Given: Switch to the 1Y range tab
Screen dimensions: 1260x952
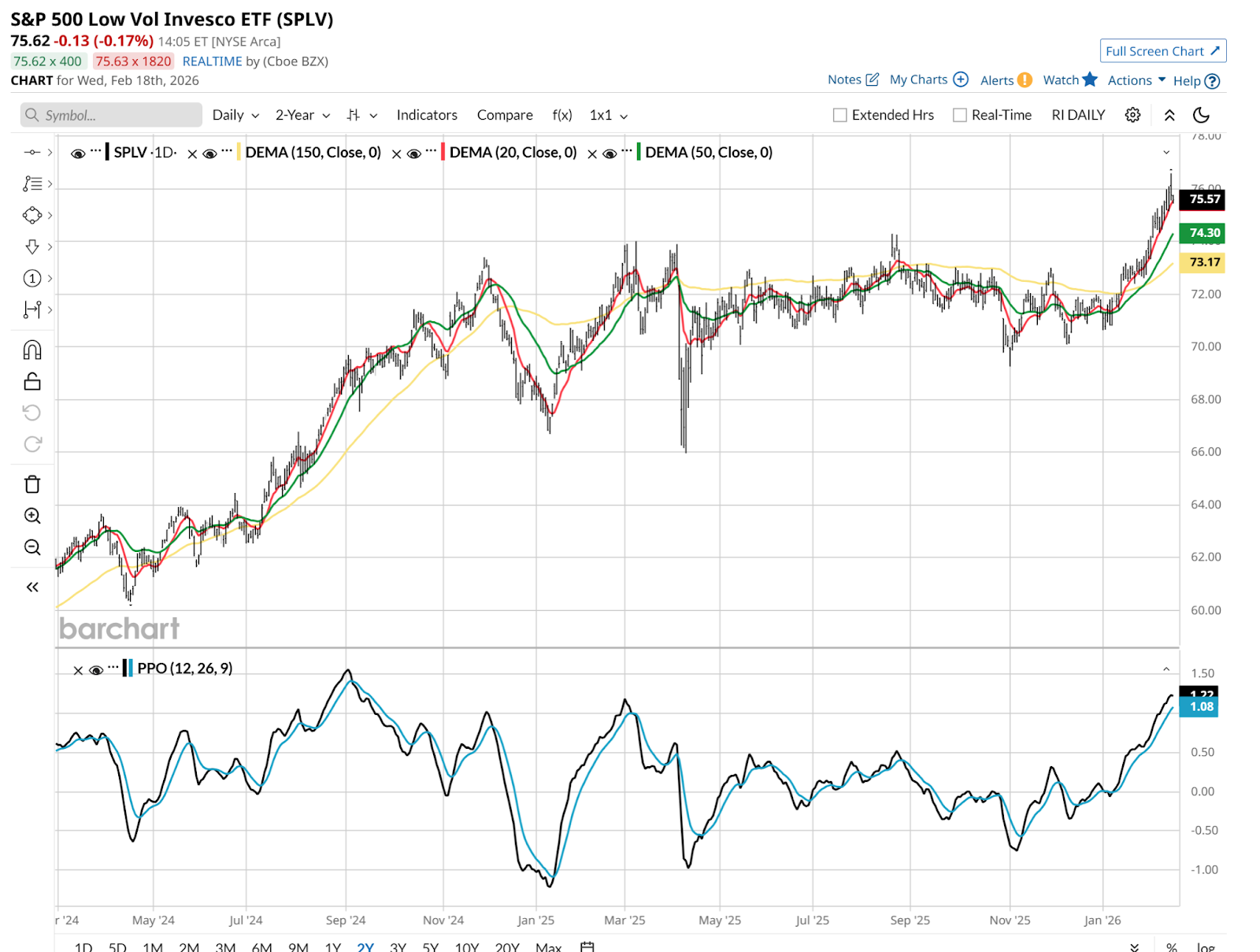Looking at the screenshot, I should [333, 946].
